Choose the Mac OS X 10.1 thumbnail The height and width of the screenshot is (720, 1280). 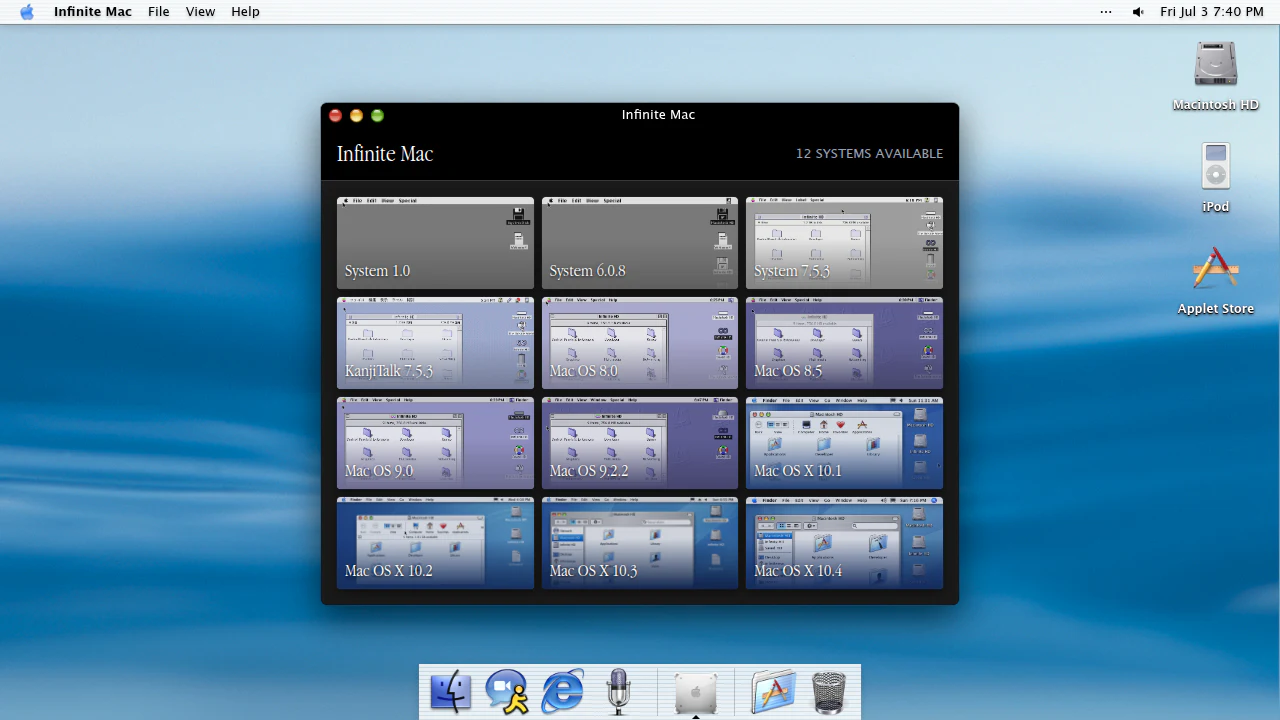point(844,443)
